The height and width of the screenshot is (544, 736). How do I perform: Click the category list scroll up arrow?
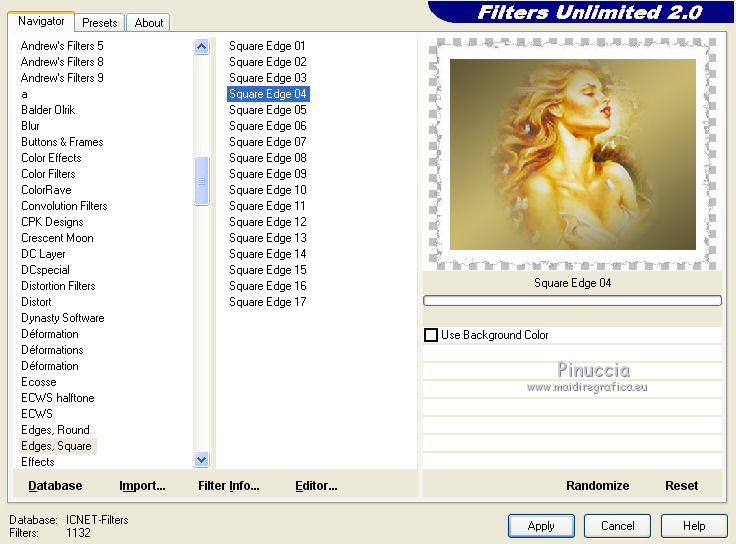tap(201, 46)
